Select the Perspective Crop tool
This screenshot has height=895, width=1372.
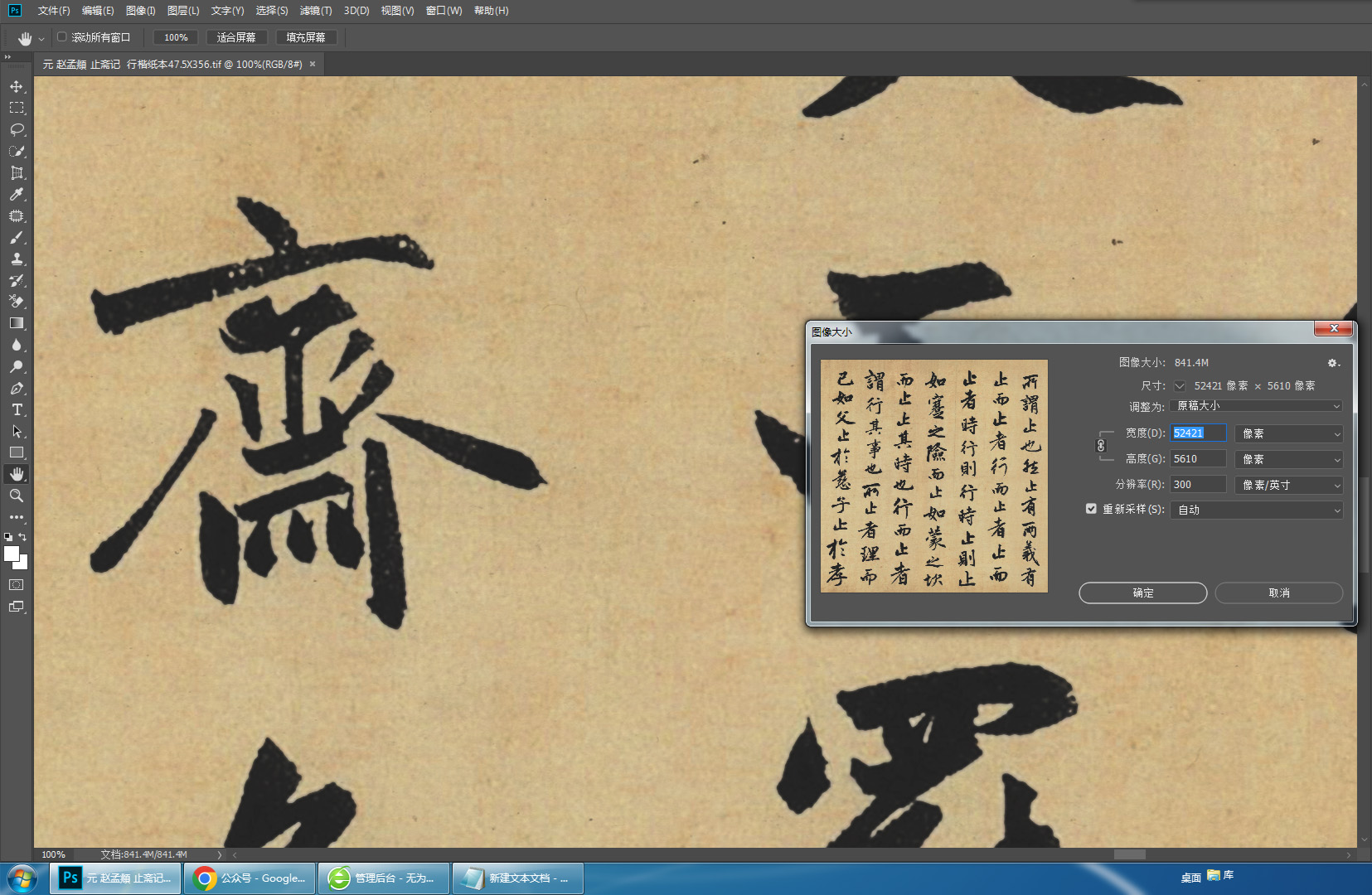[17, 172]
